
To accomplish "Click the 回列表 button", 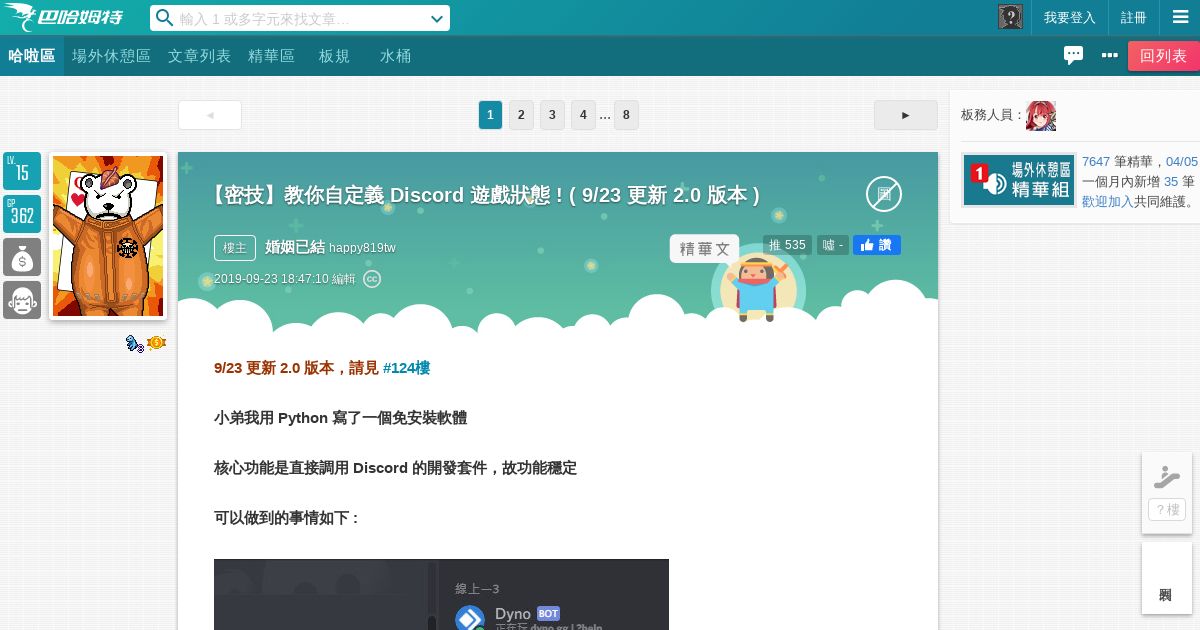I will click(1163, 56).
